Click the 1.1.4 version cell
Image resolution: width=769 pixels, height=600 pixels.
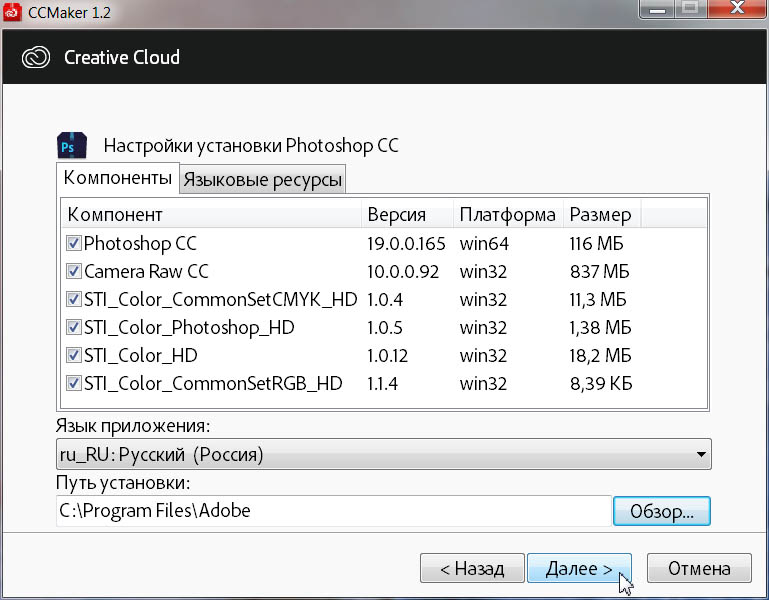click(x=382, y=383)
